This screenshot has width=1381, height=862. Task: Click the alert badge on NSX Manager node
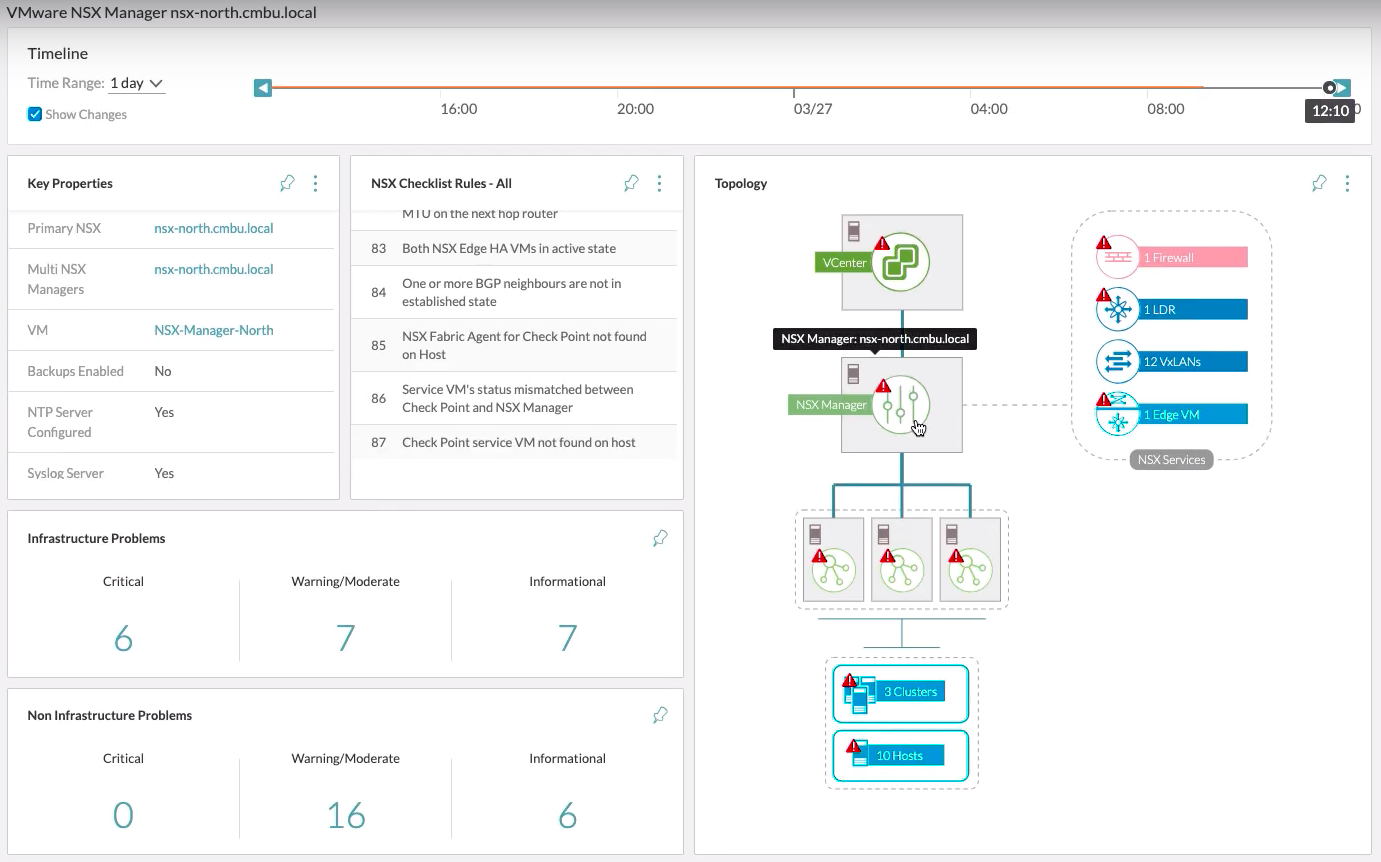point(882,386)
